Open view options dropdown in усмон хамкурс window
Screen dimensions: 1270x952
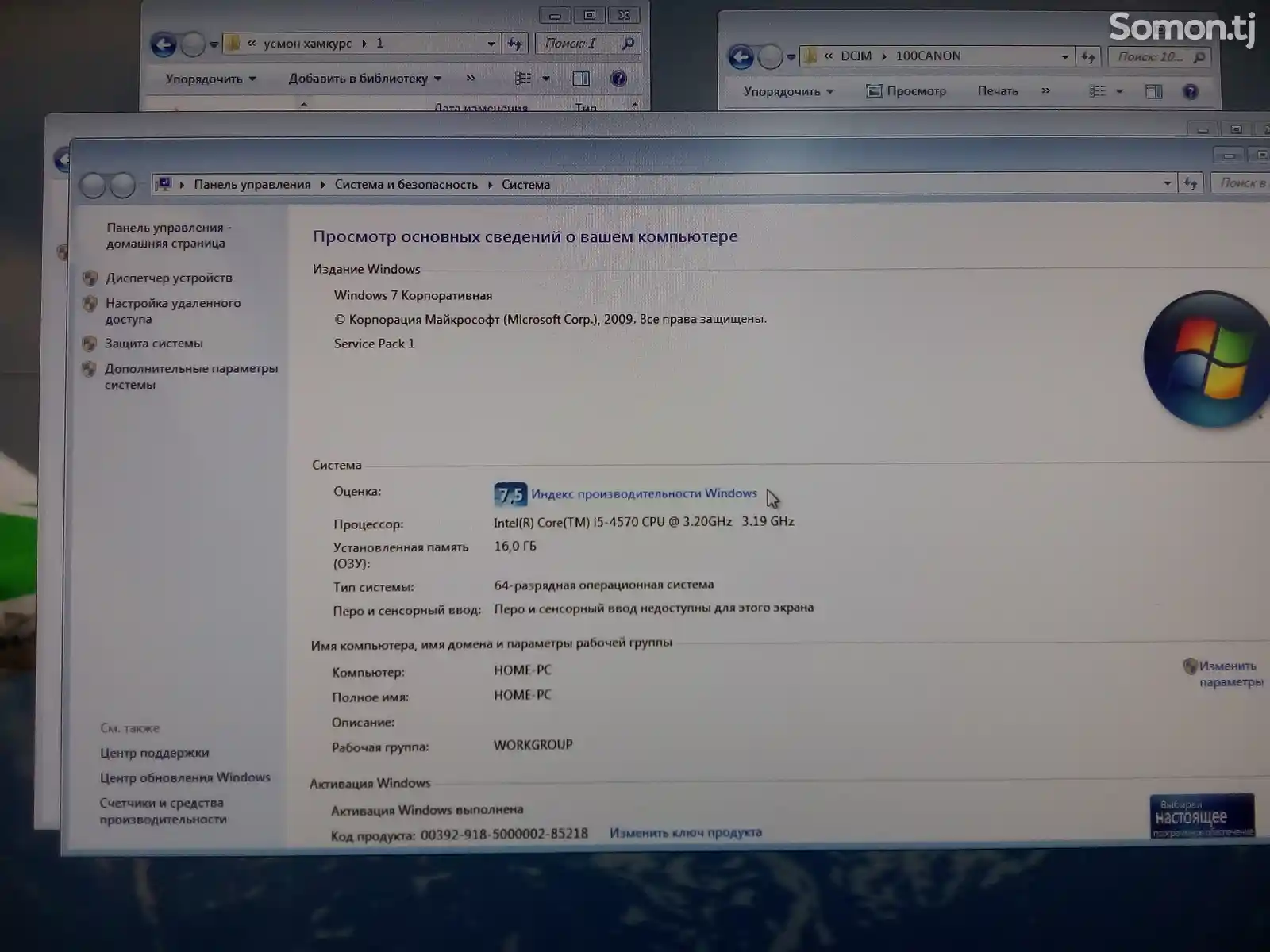(546, 79)
